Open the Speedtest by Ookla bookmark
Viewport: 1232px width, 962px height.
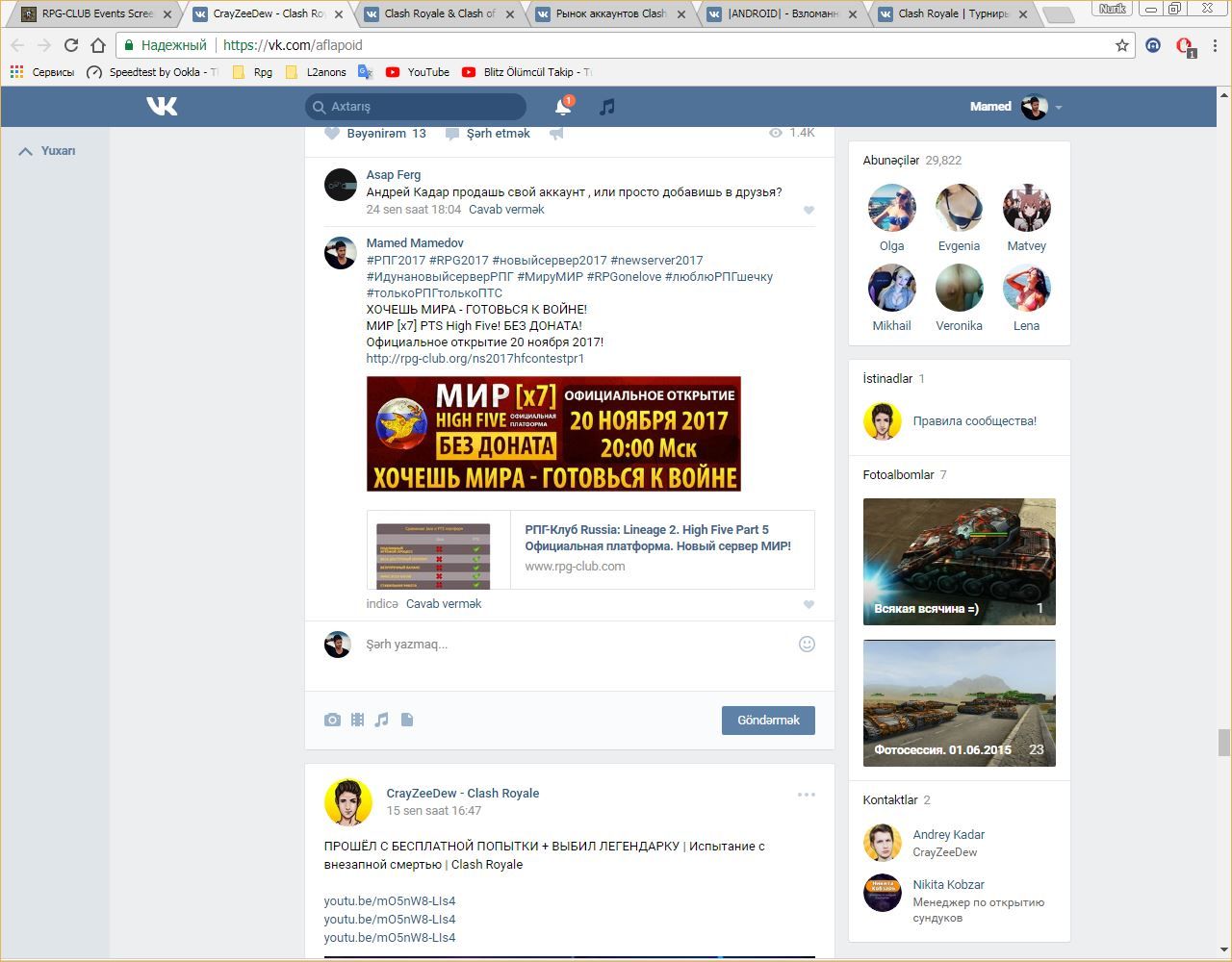[x=152, y=72]
